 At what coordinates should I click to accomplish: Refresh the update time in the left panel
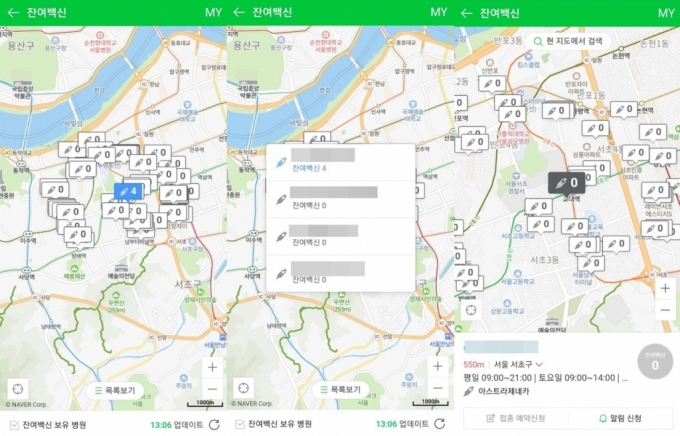(213, 425)
